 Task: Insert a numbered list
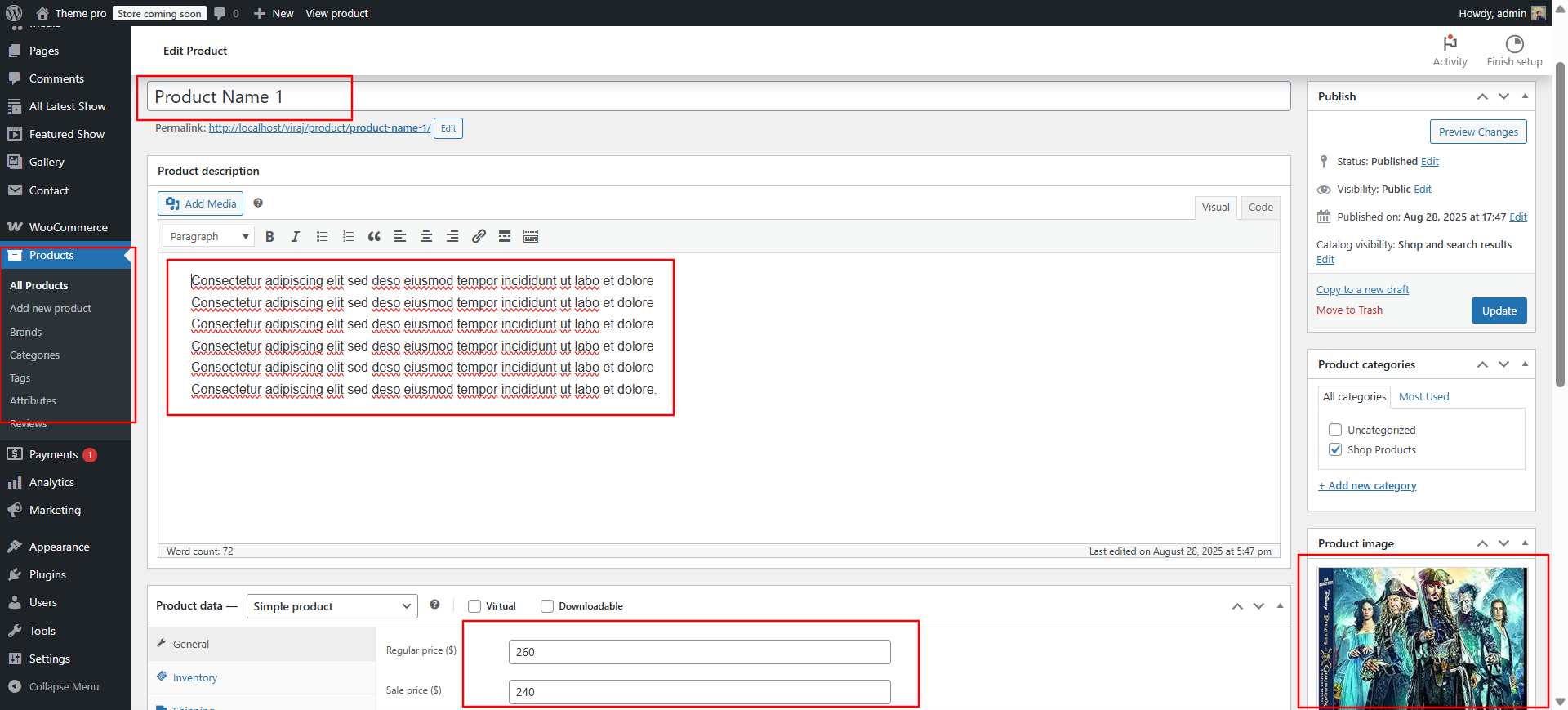click(x=348, y=237)
